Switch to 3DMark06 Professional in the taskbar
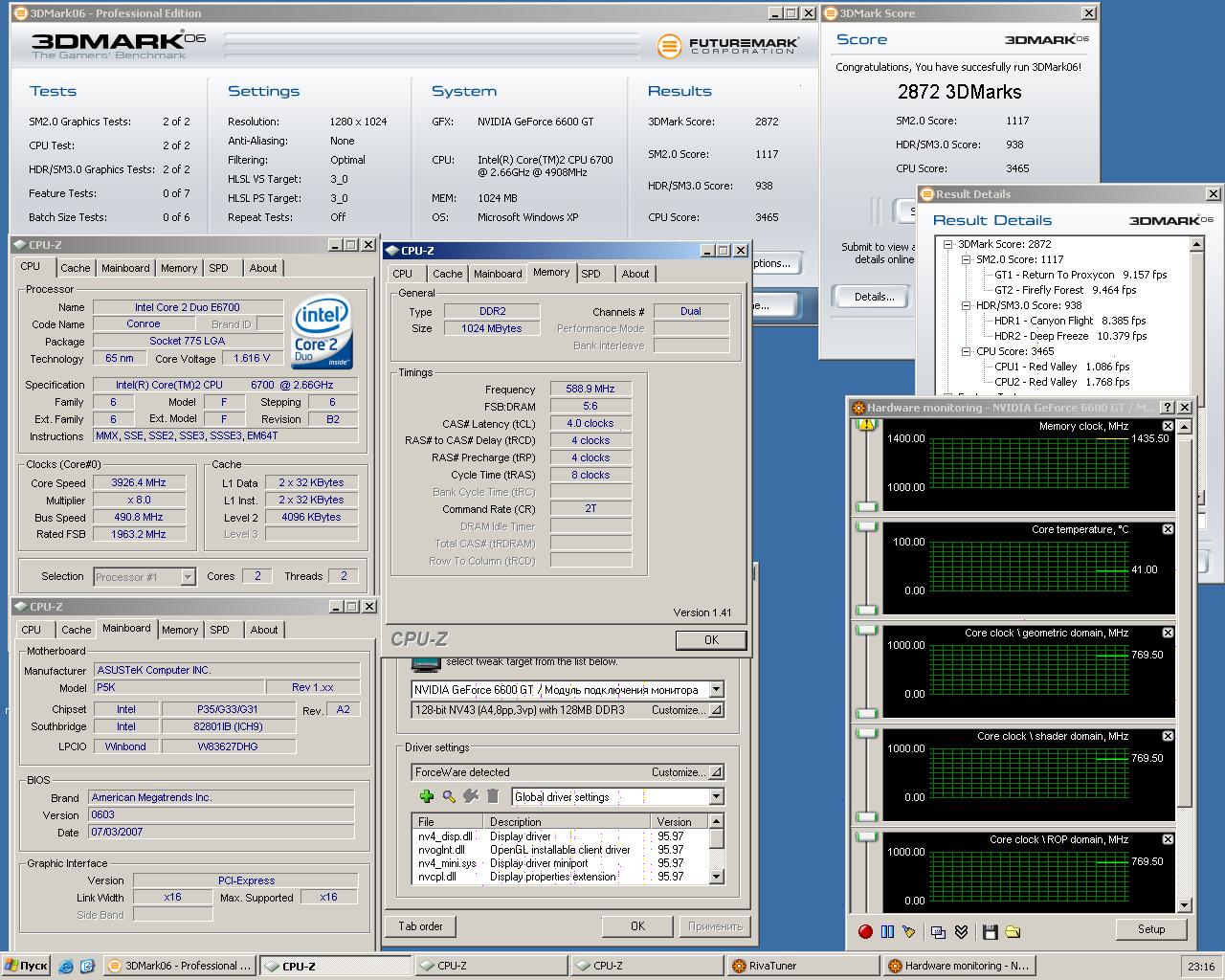Image resolution: width=1225 pixels, height=980 pixels. click(x=180, y=966)
